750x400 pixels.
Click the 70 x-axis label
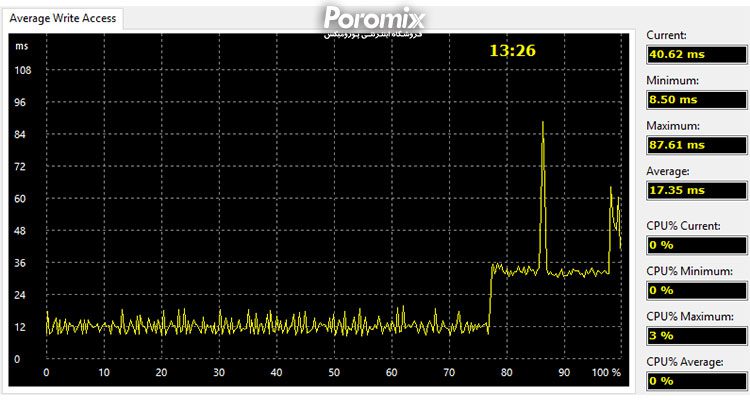pyautogui.click(x=449, y=372)
